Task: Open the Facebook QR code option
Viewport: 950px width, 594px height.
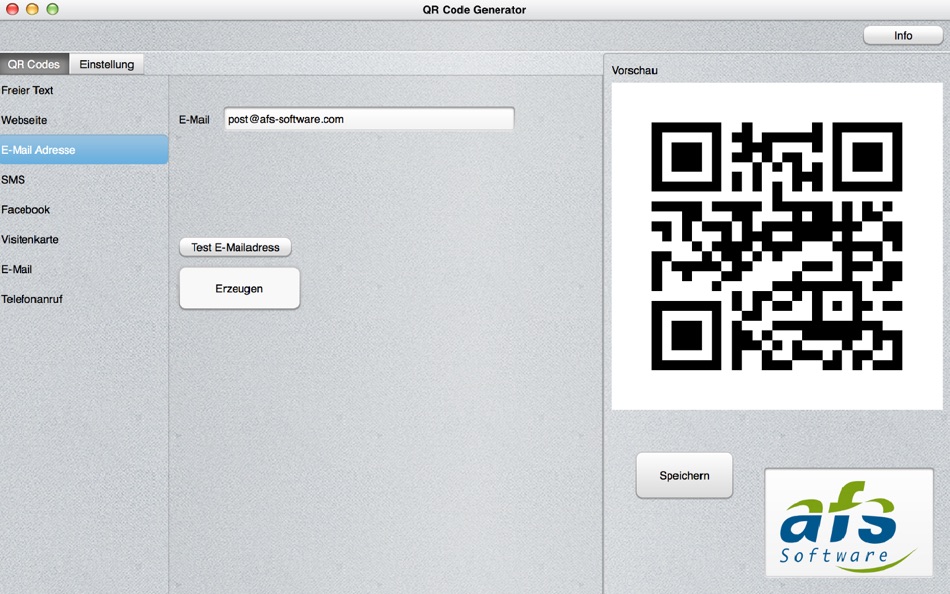Action: click(x=27, y=209)
